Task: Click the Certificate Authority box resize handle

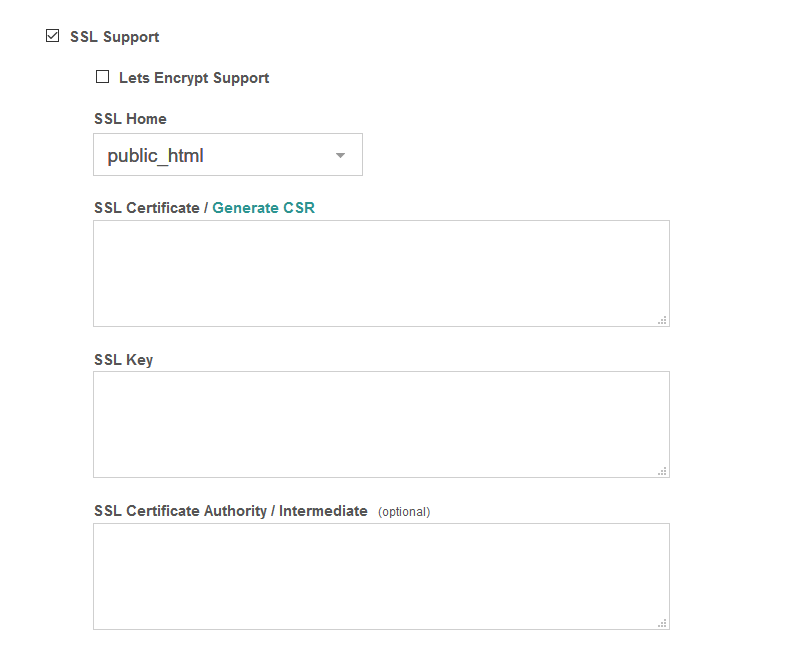Action: click(x=662, y=623)
